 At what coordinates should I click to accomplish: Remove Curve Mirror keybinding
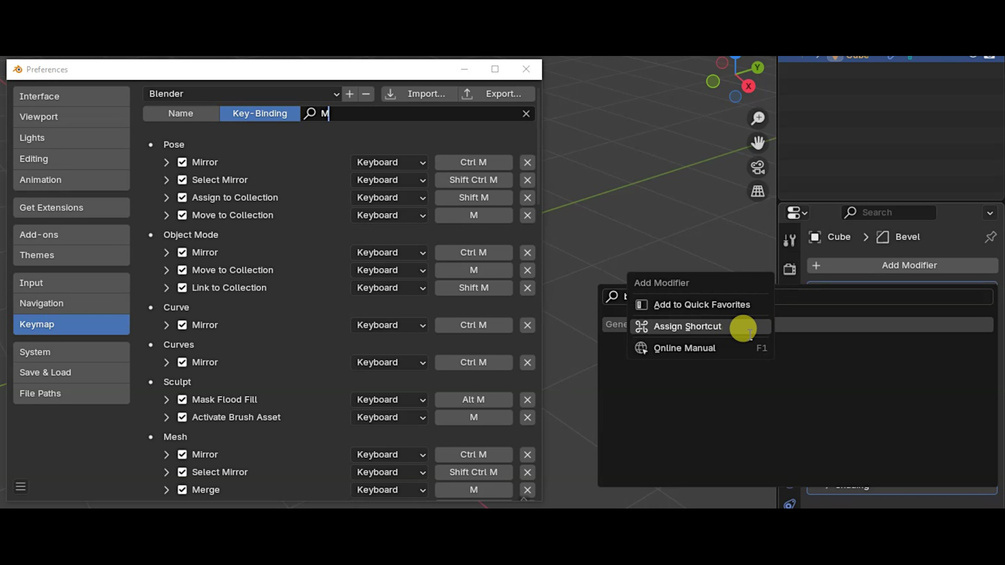527,325
